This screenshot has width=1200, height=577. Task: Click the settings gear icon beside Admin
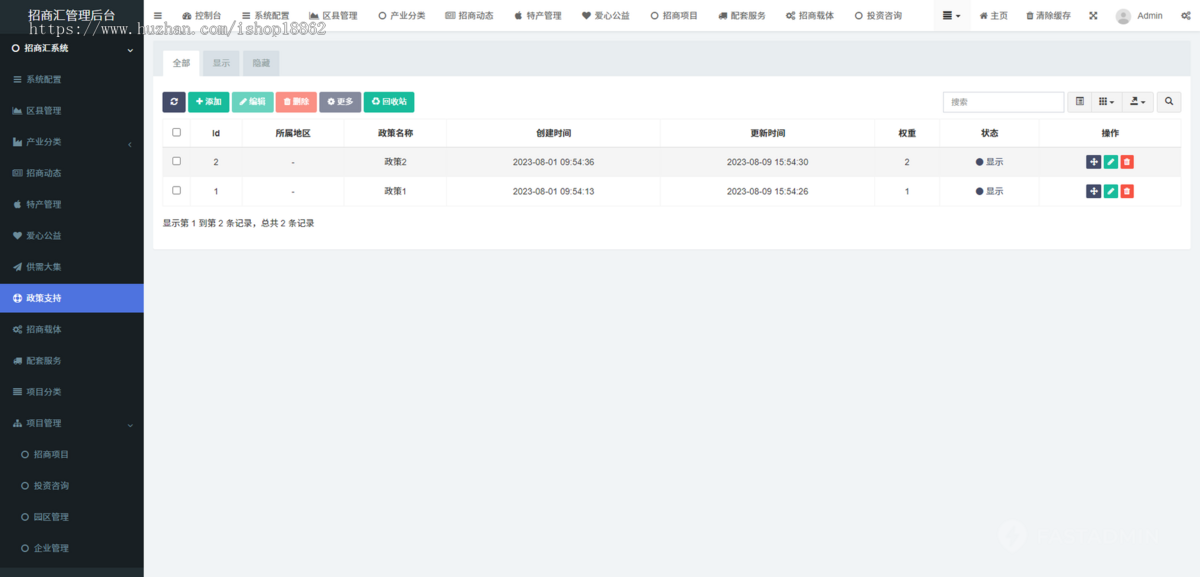click(x=1186, y=15)
